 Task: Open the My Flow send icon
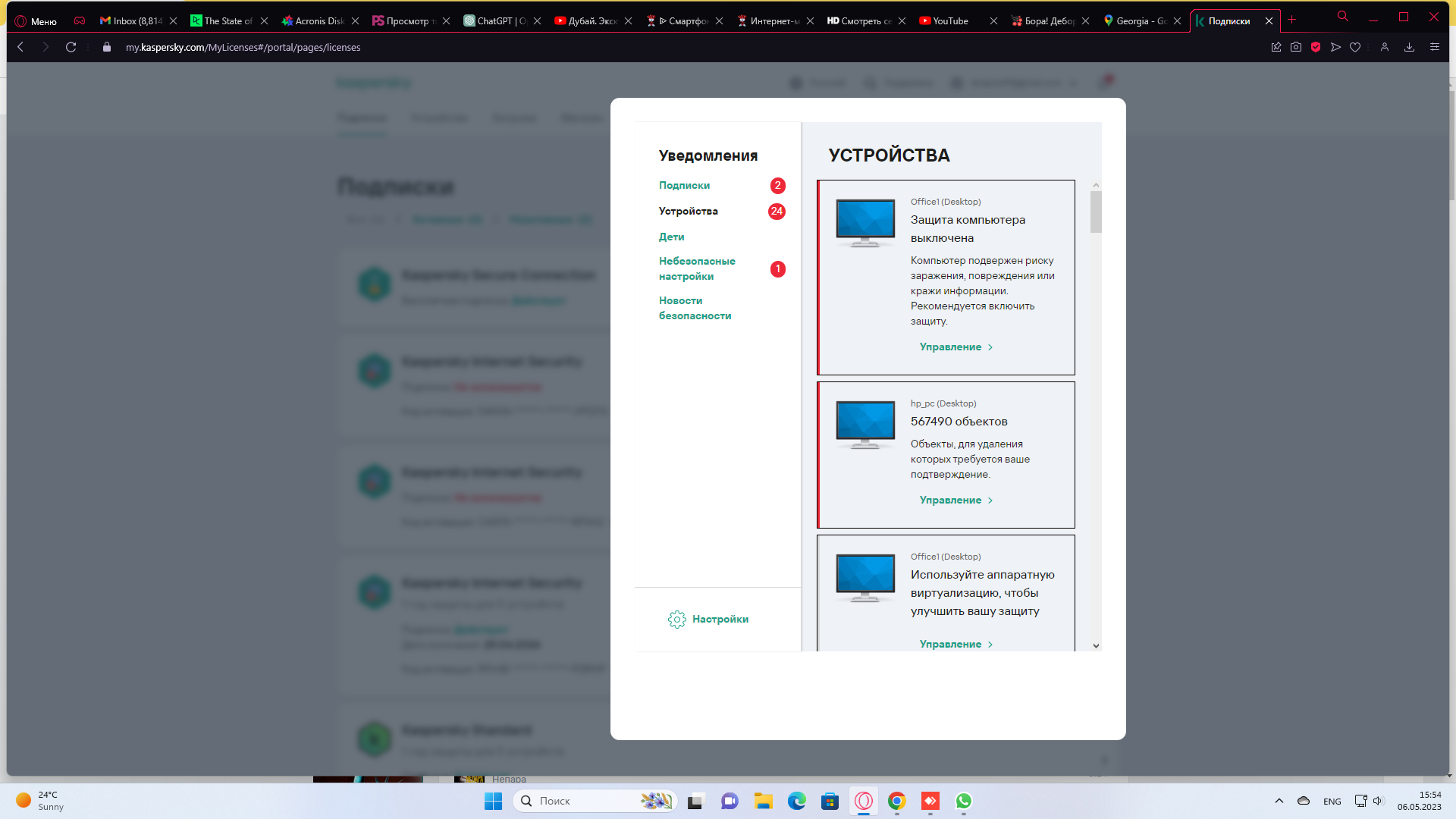pyautogui.click(x=1335, y=47)
